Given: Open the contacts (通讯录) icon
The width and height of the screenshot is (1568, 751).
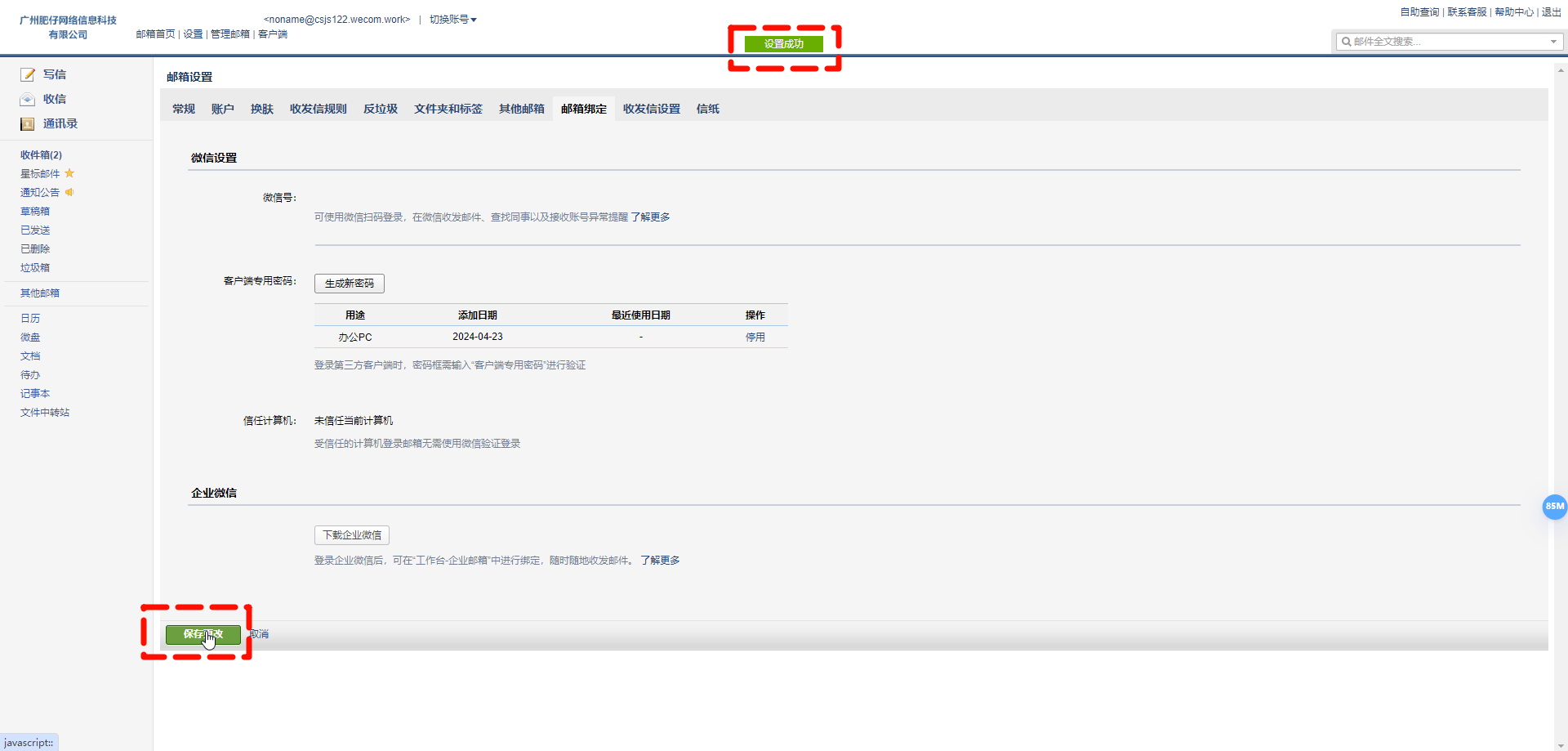Looking at the screenshot, I should 28,124.
